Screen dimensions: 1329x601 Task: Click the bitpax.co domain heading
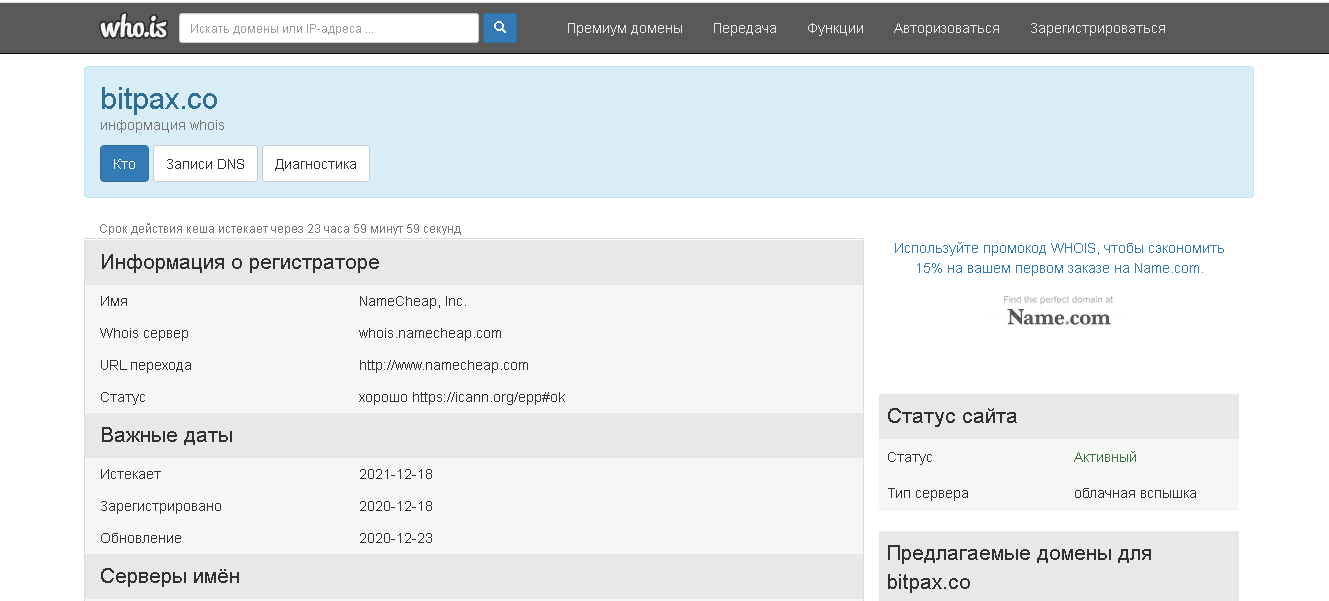click(159, 99)
